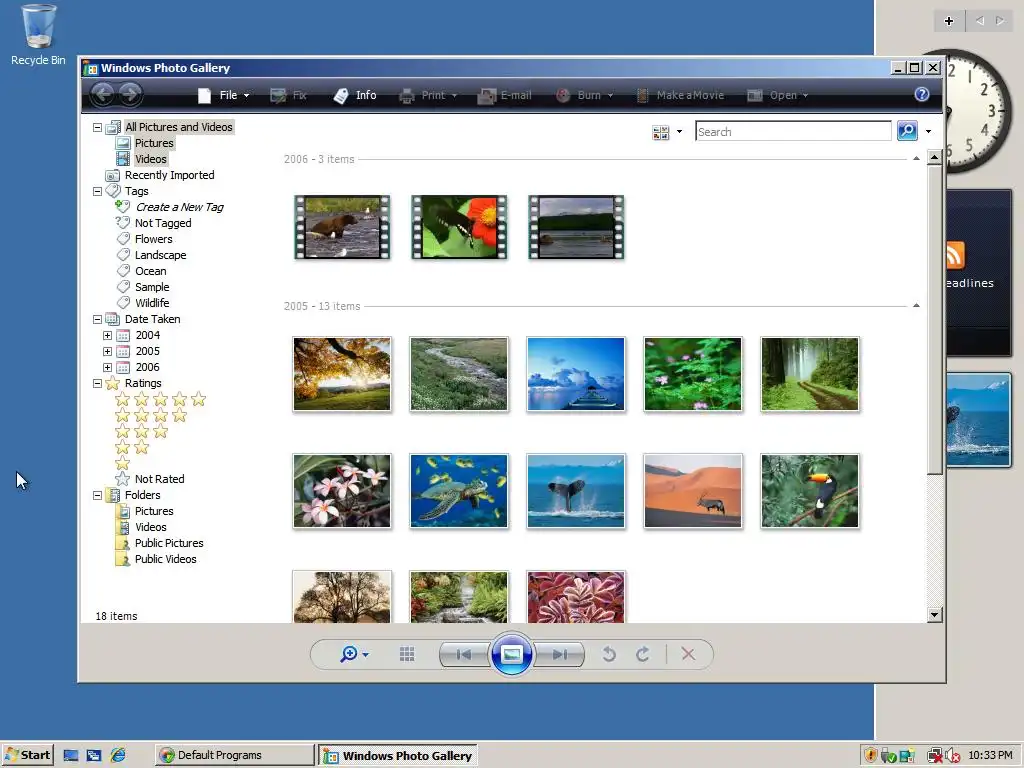Switch to Default Programs taskbar button
This screenshot has width=1024, height=768.
pos(235,755)
